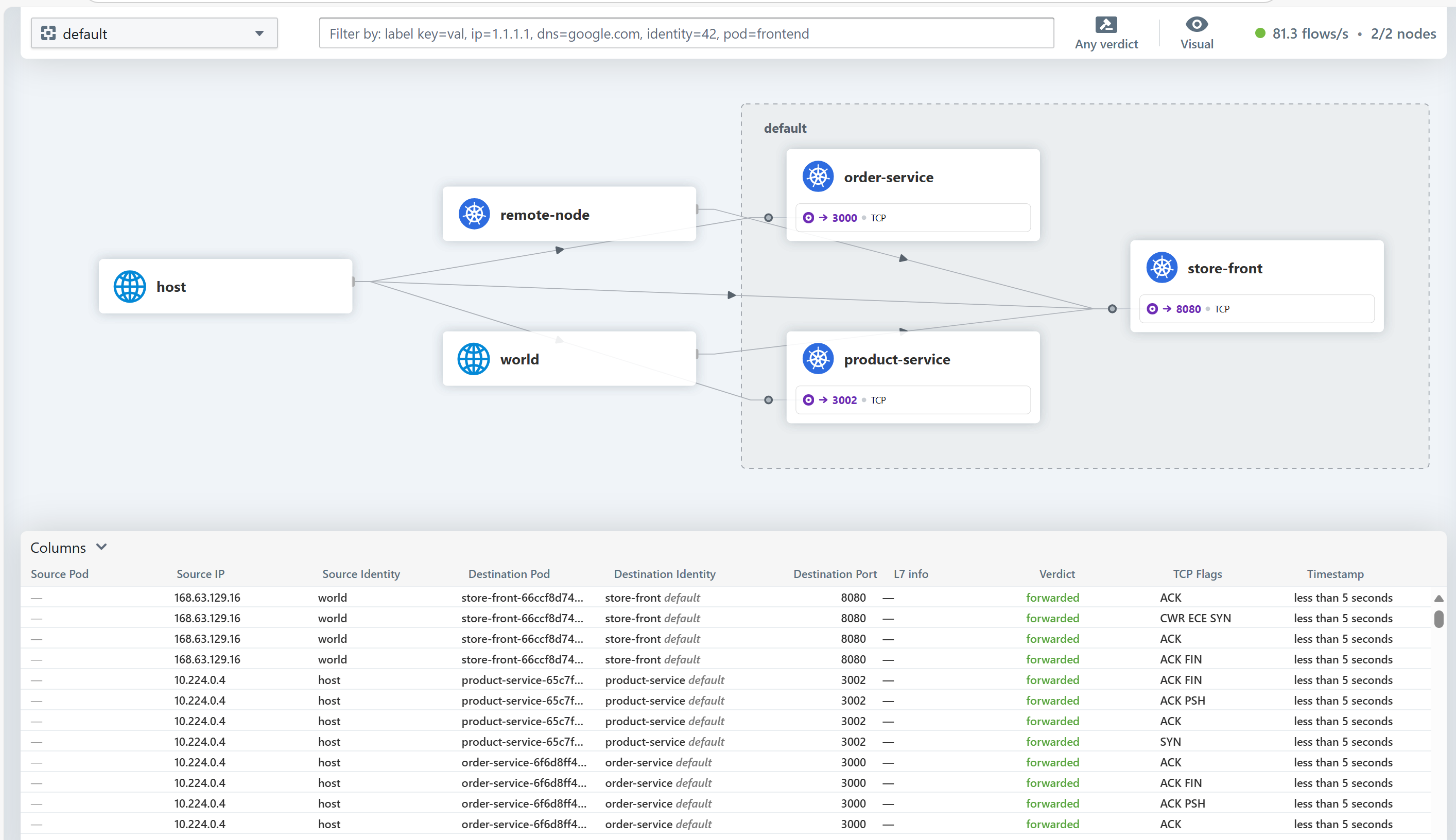
Task: Click the store-front Kubernetes icon
Action: [x=1161, y=268]
